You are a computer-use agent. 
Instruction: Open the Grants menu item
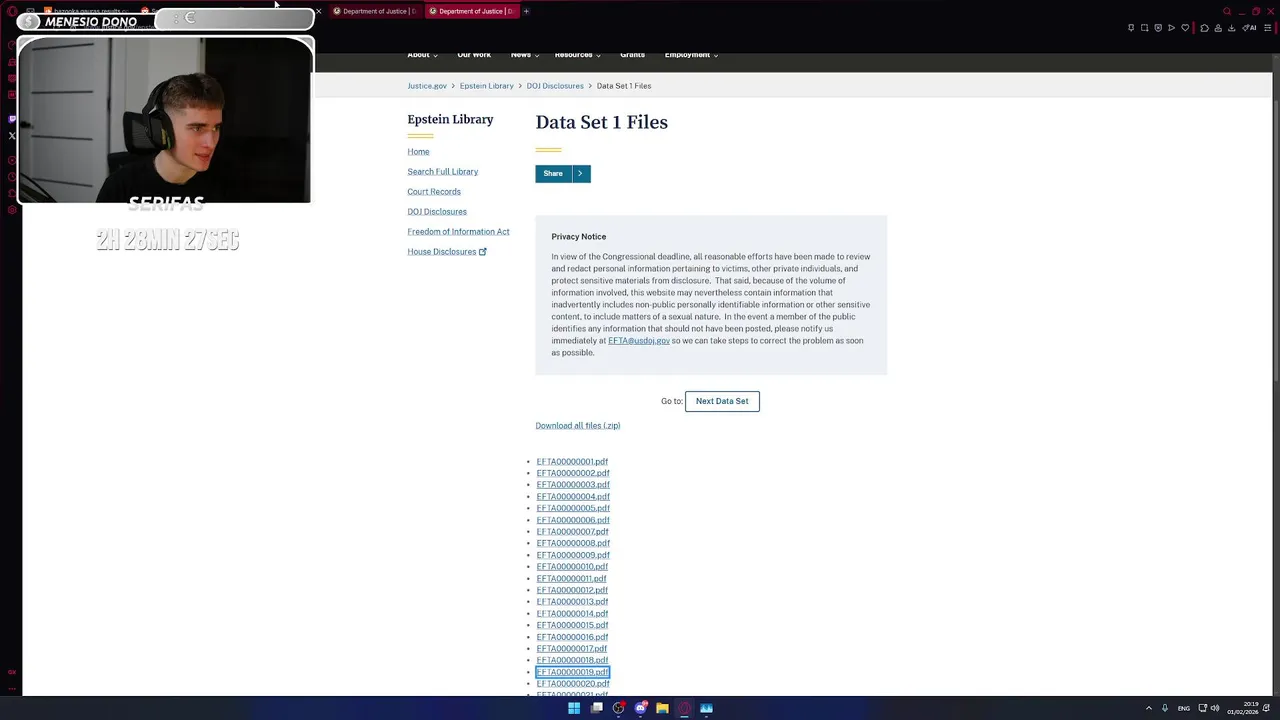pos(632,55)
